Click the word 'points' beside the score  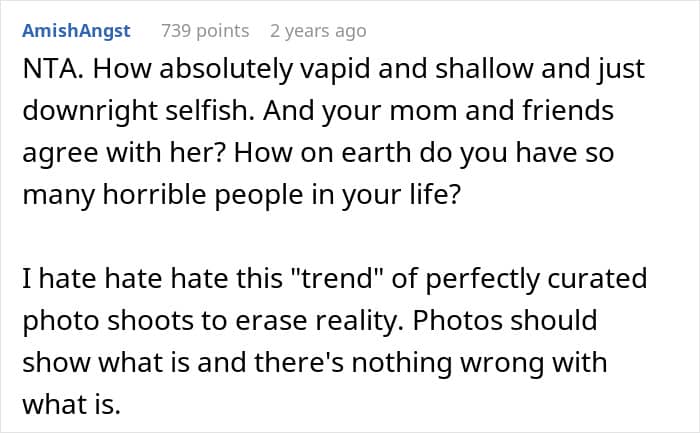click(223, 32)
